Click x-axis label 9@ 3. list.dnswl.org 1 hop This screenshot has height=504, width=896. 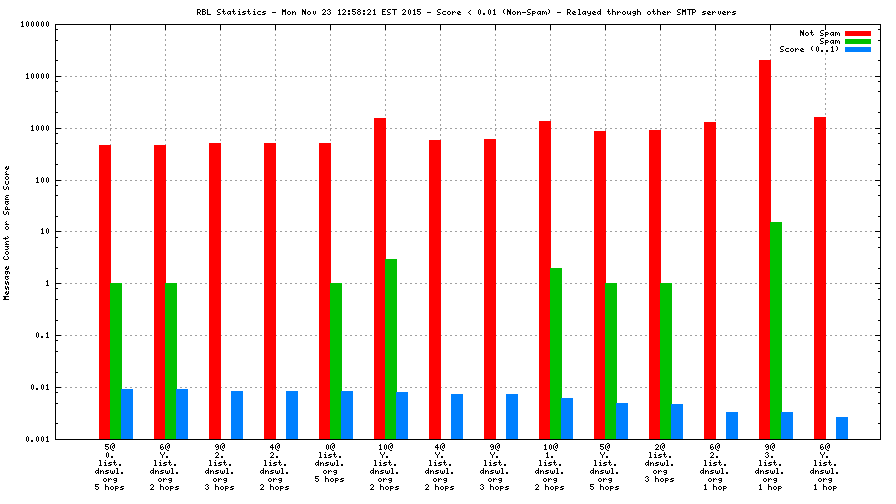click(770, 466)
